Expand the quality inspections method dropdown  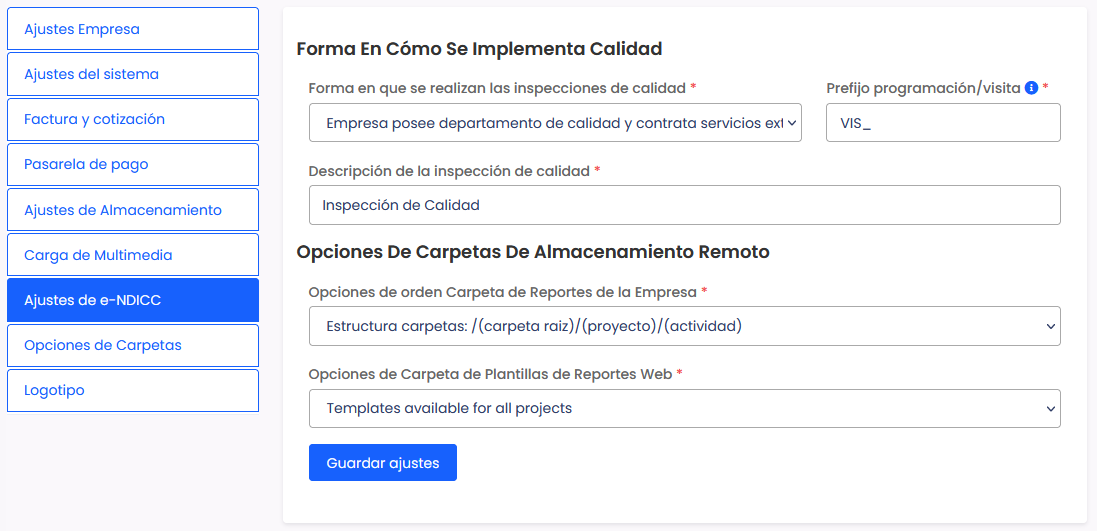(x=554, y=123)
